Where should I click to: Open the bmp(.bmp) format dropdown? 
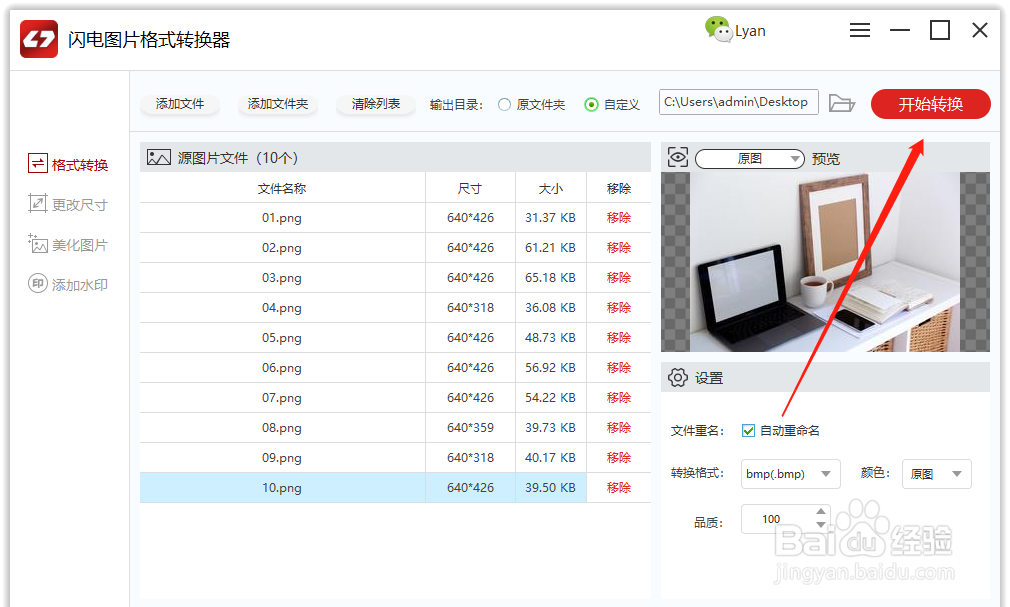coord(790,473)
